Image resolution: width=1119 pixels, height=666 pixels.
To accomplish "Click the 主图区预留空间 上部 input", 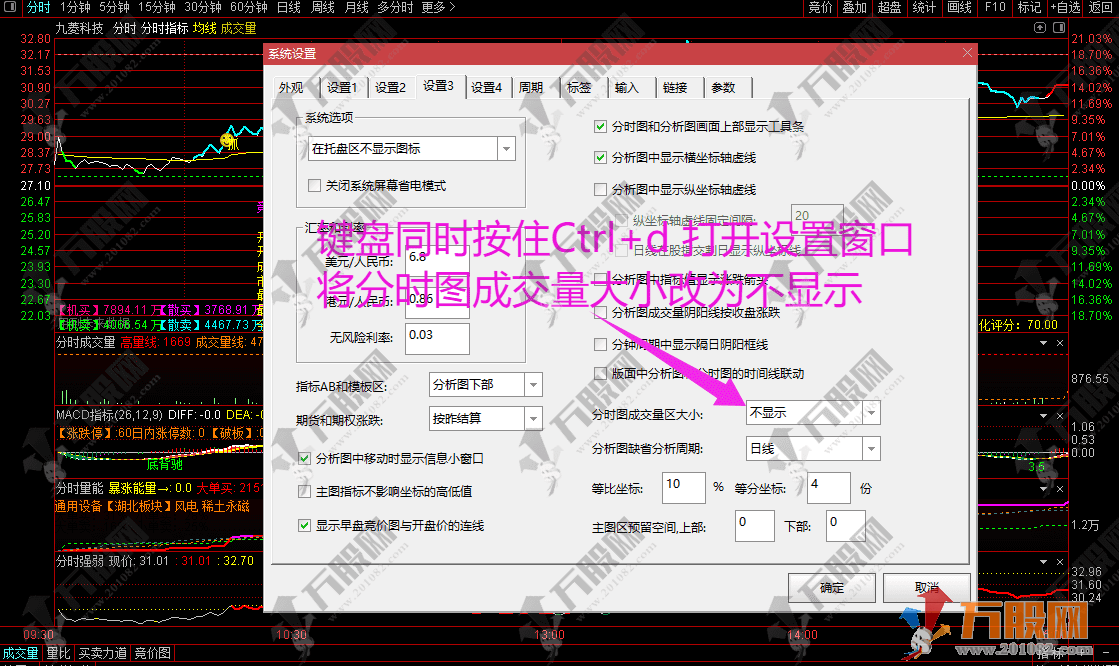I will click(754, 526).
